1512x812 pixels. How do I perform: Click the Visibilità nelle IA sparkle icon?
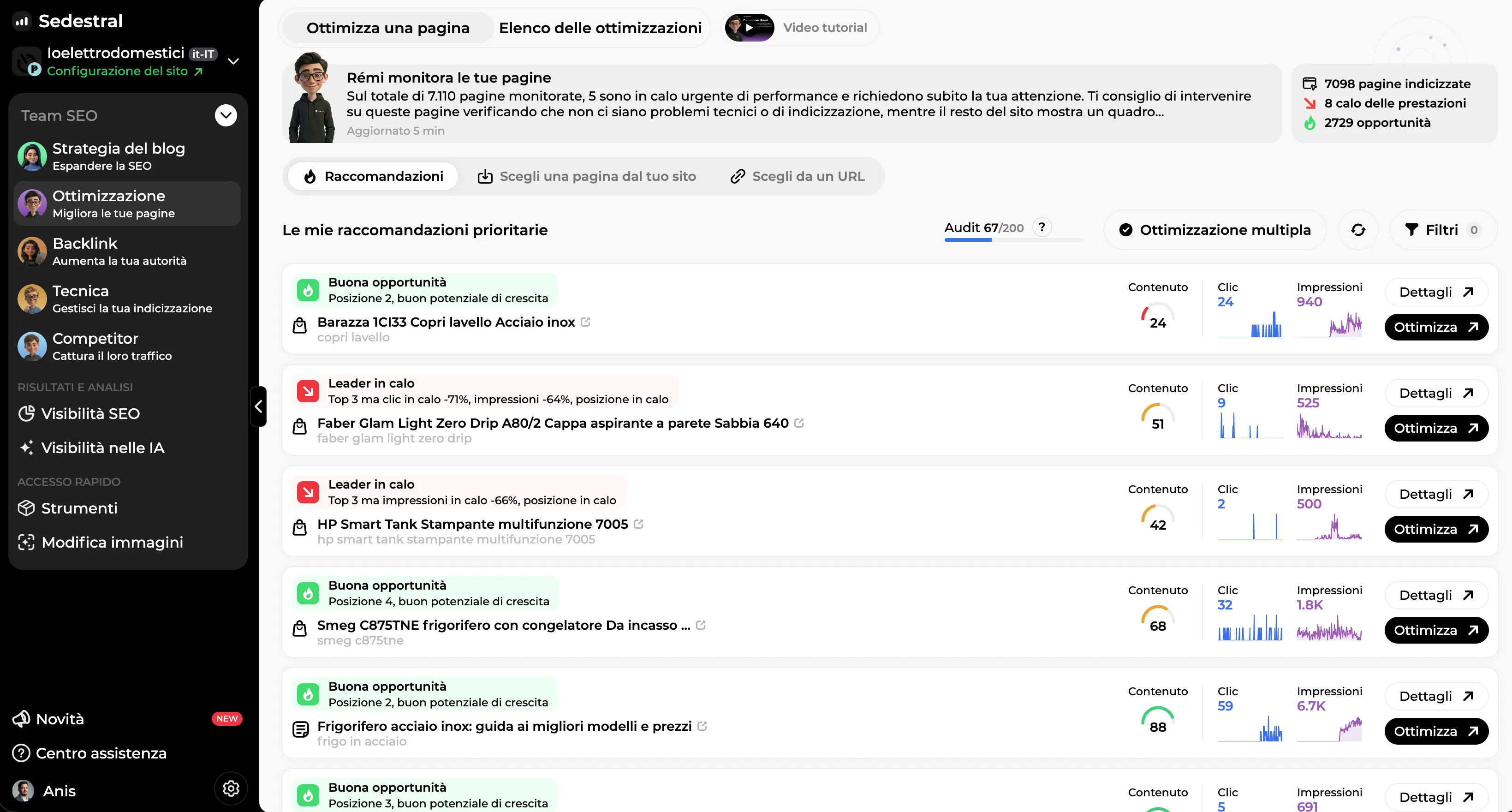pos(26,448)
